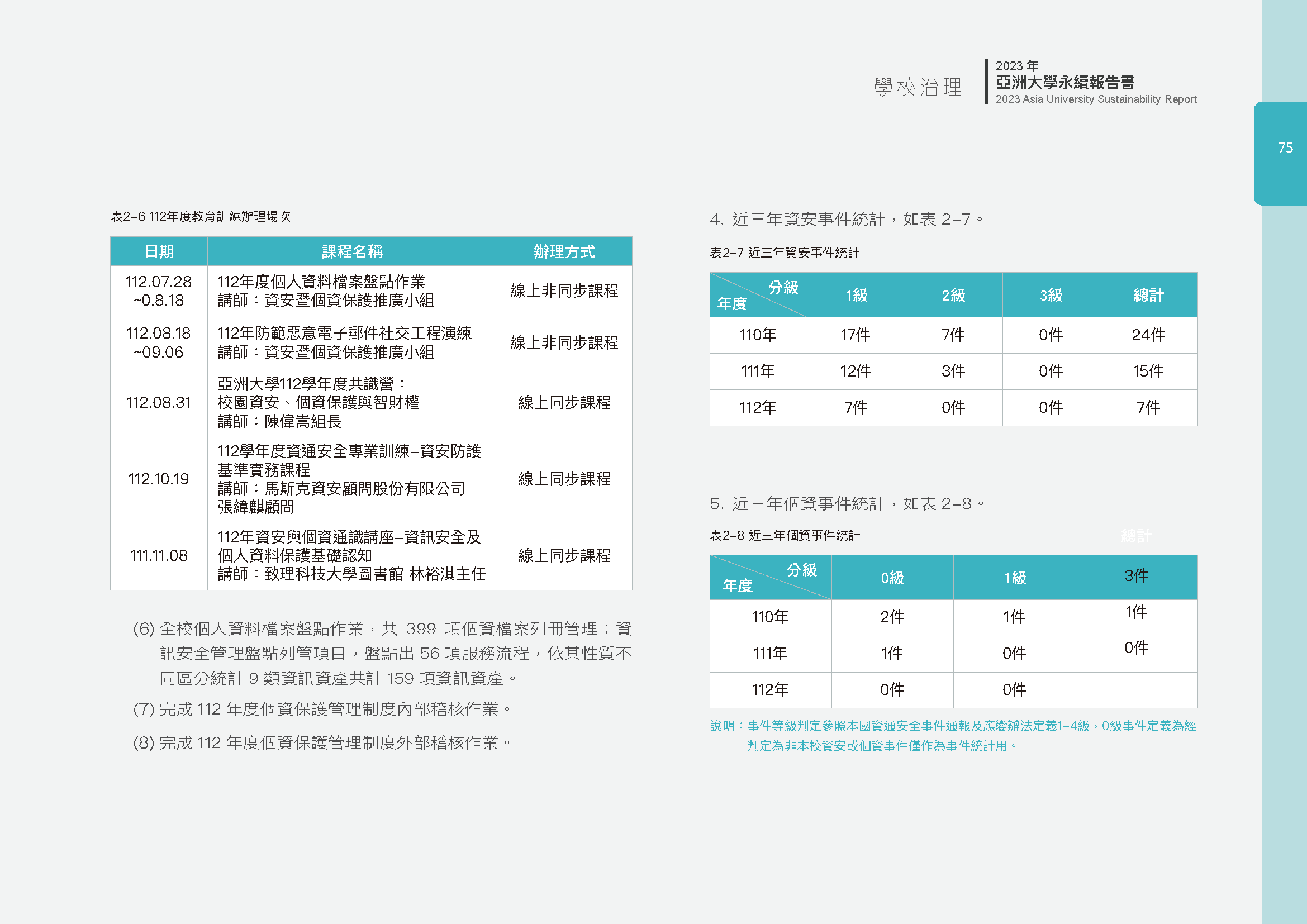Click the course 112年度個人資料檔案盤點作業

pos(321,282)
